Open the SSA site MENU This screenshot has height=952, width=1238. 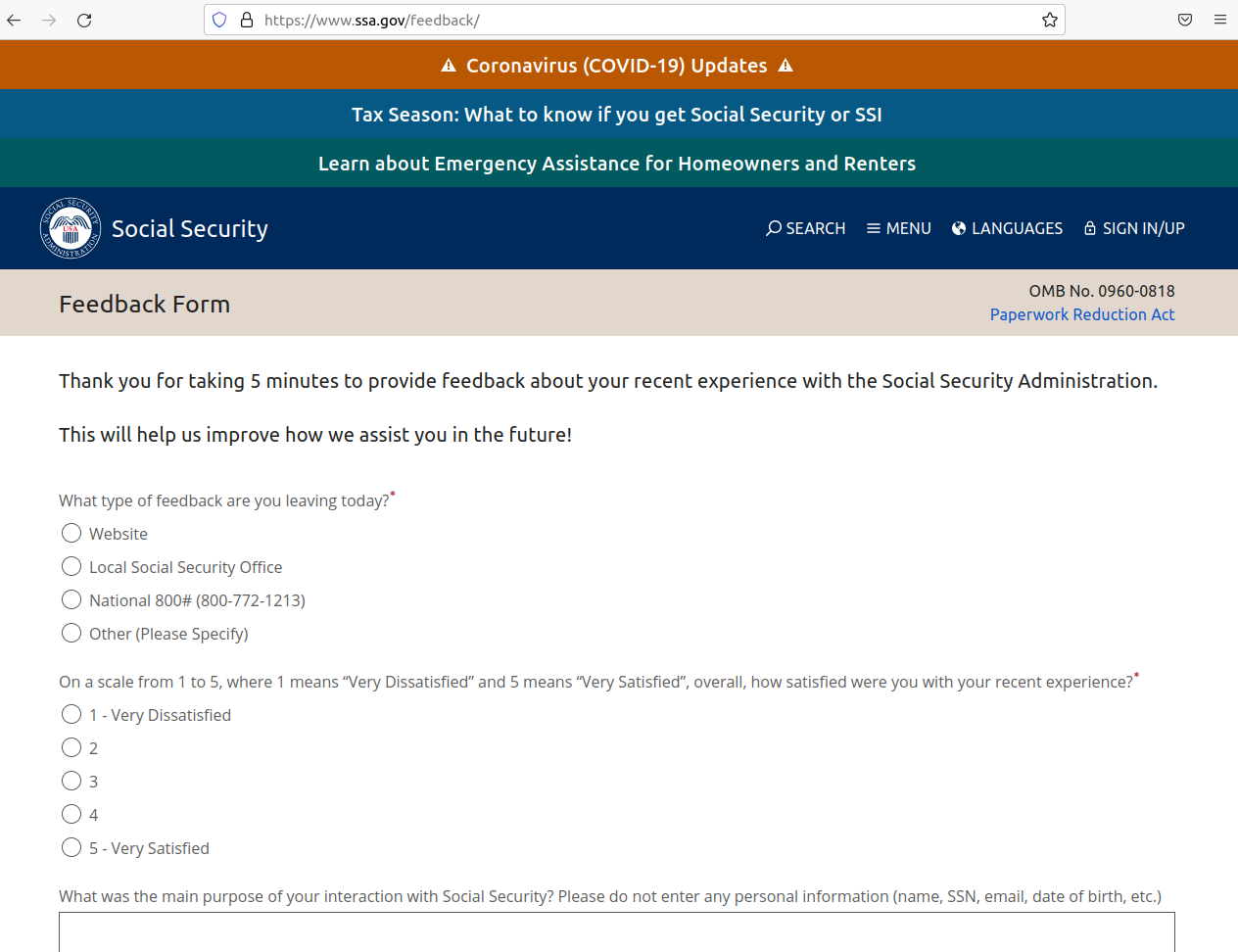point(898,228)
